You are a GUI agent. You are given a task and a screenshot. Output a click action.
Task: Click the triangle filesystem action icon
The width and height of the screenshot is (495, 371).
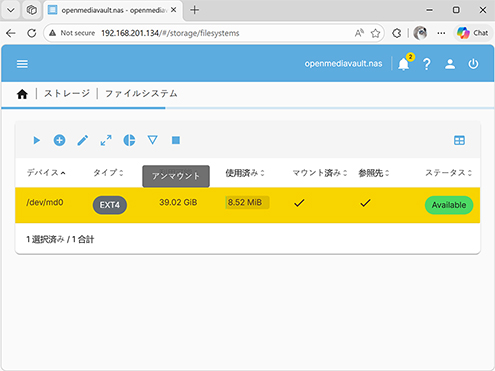tap(153, 140)
